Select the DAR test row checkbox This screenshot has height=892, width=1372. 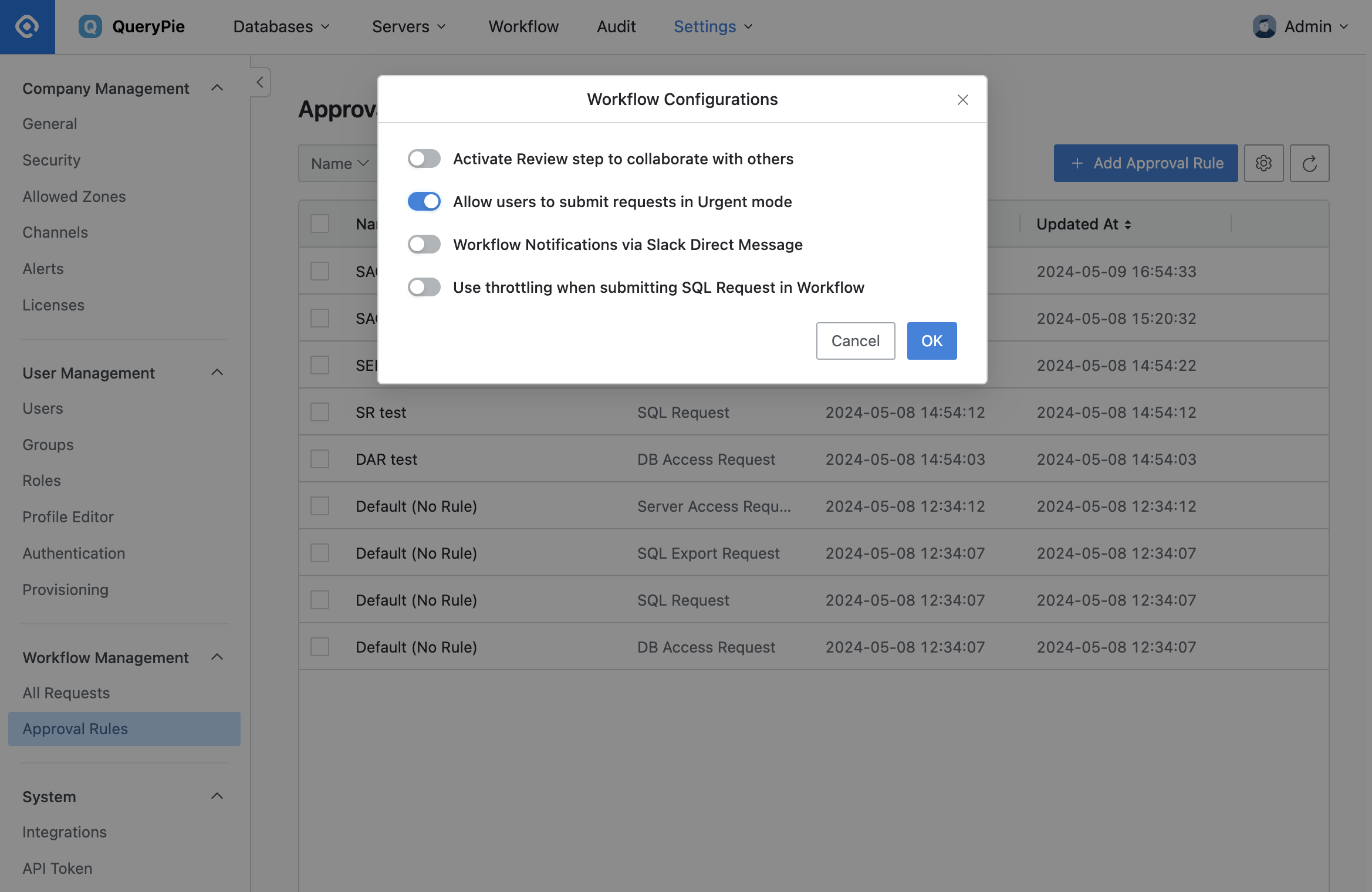320,459
